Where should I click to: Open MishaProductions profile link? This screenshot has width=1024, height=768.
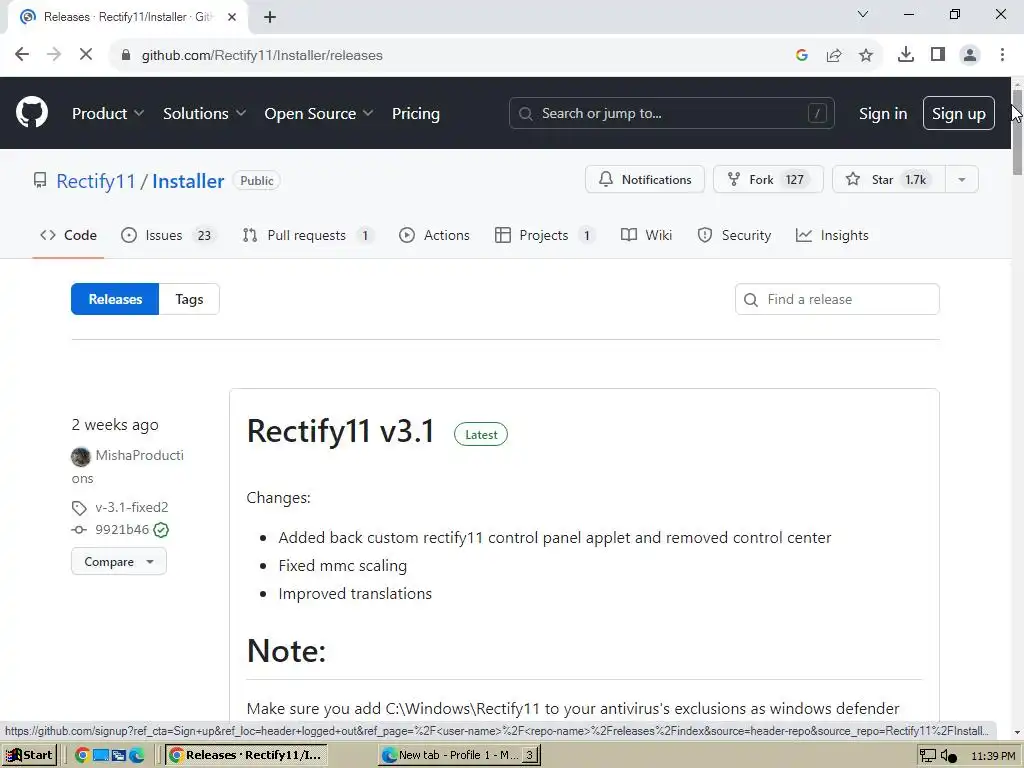[x=140, y=455]
